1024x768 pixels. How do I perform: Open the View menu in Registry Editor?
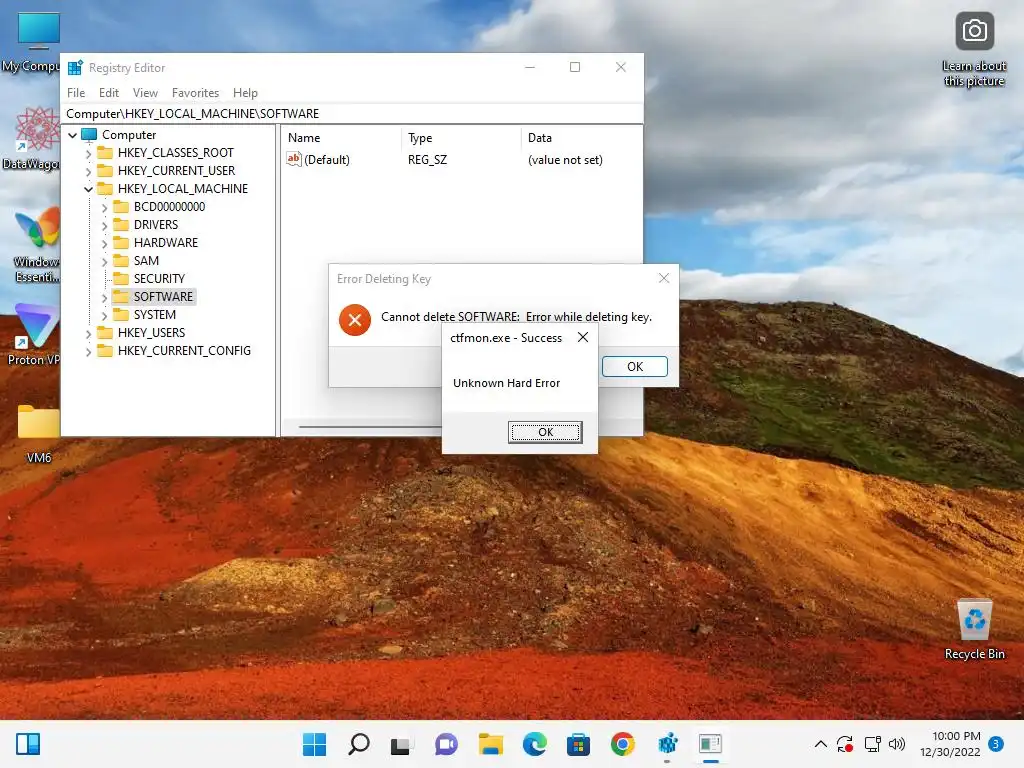[145, 93]
